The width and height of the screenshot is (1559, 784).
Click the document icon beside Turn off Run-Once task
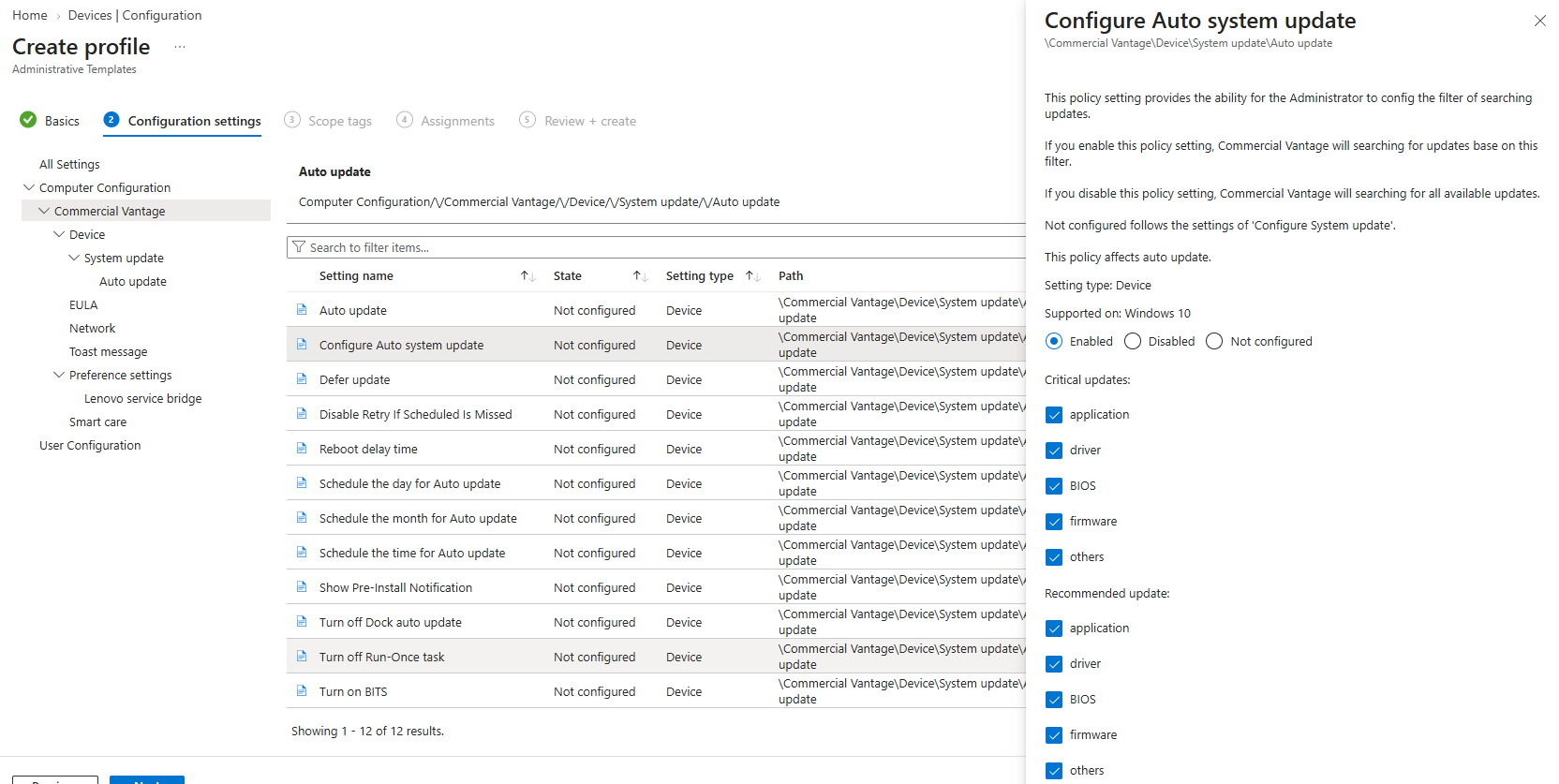tap(302, 657)
